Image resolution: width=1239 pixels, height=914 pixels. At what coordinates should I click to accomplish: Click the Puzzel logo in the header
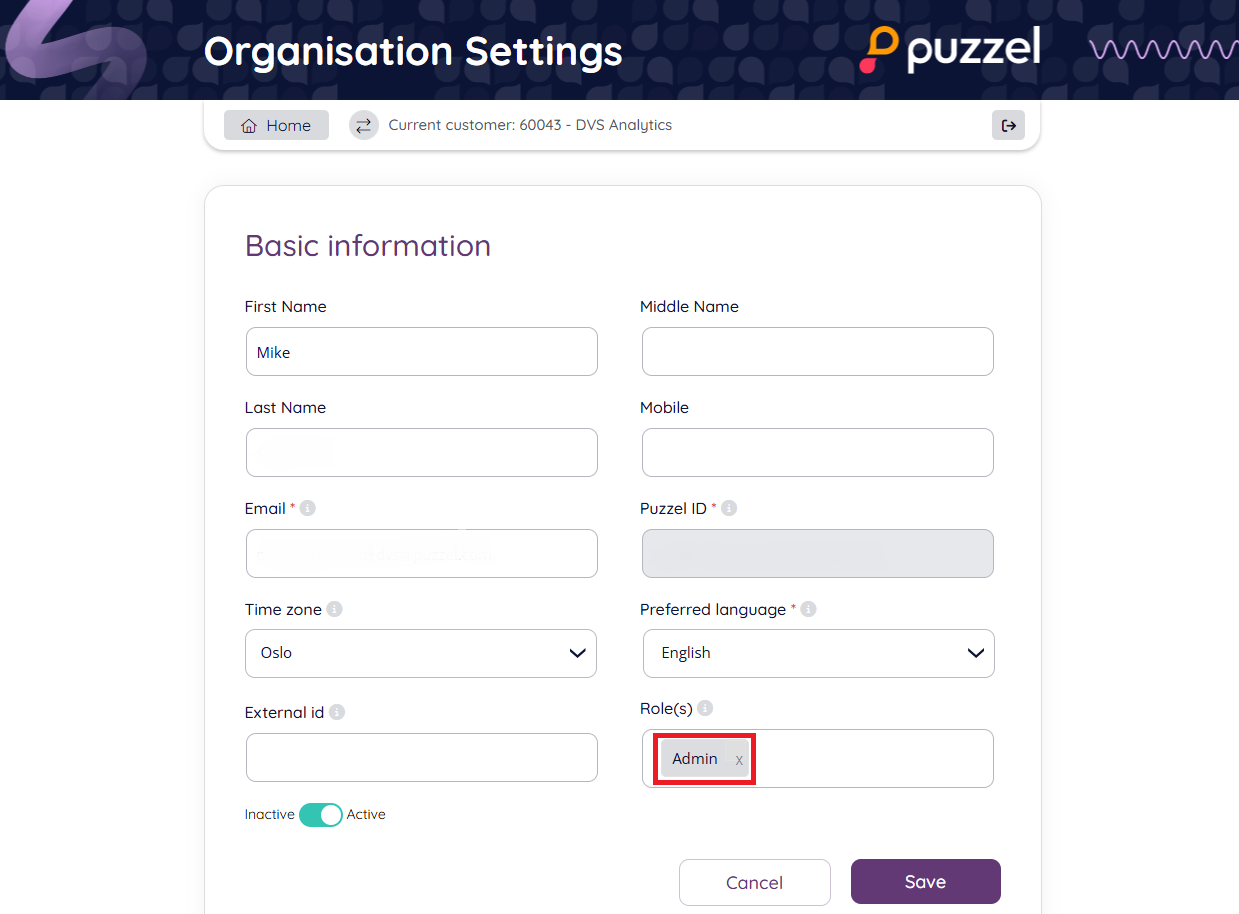(950, 50)
